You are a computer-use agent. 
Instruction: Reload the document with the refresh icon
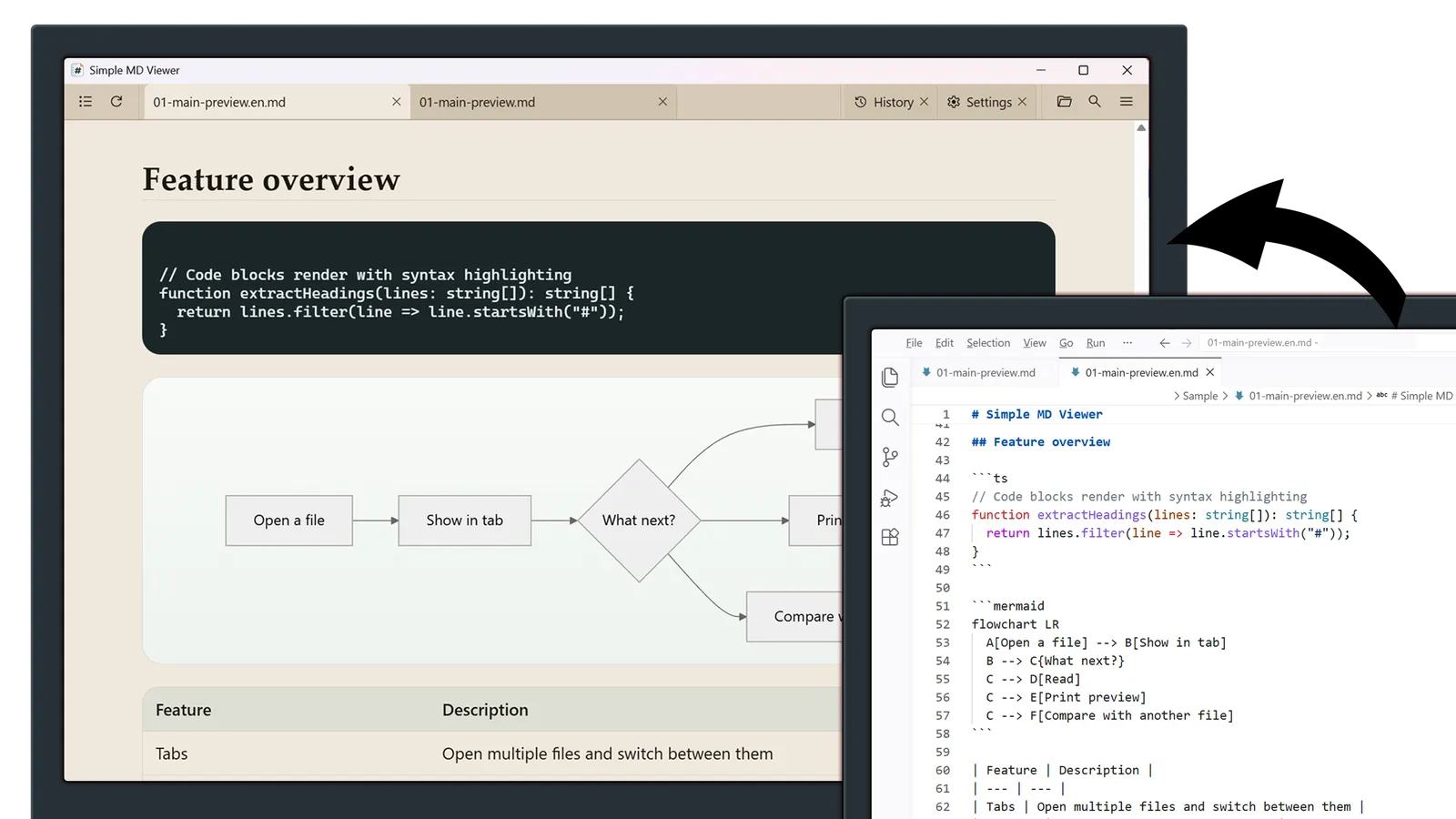116,102
